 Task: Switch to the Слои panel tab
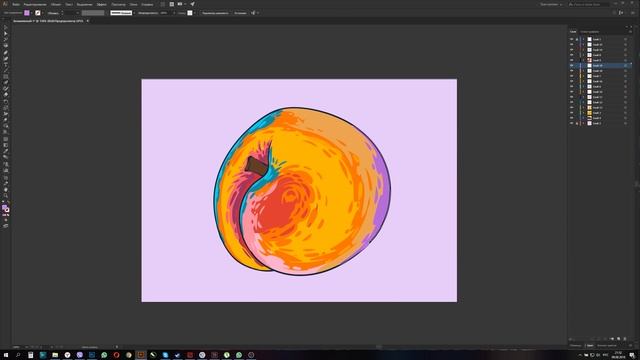(573, 31)
